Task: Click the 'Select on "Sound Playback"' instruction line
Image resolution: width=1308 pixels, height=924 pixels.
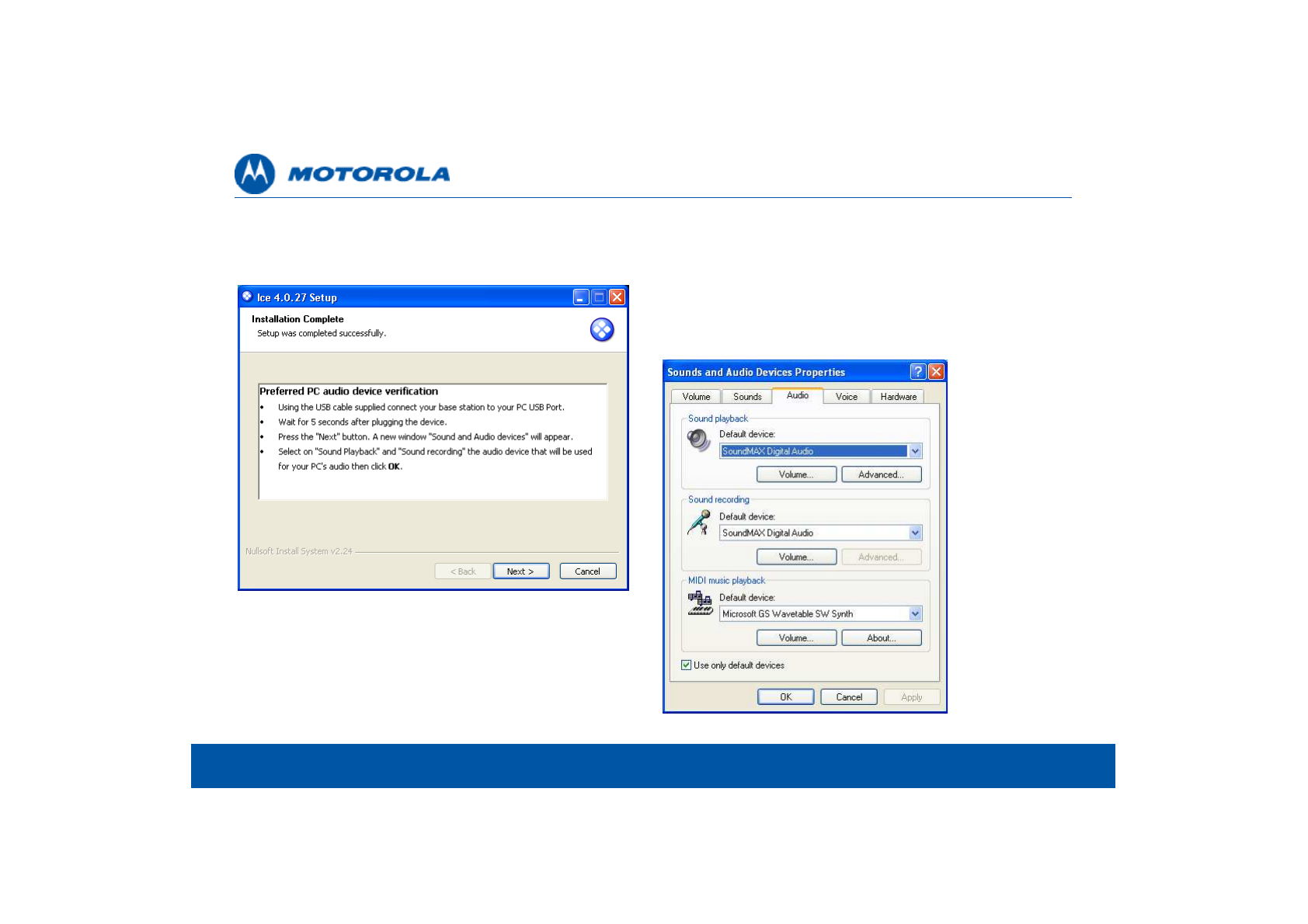Action: tap(435, 459)
